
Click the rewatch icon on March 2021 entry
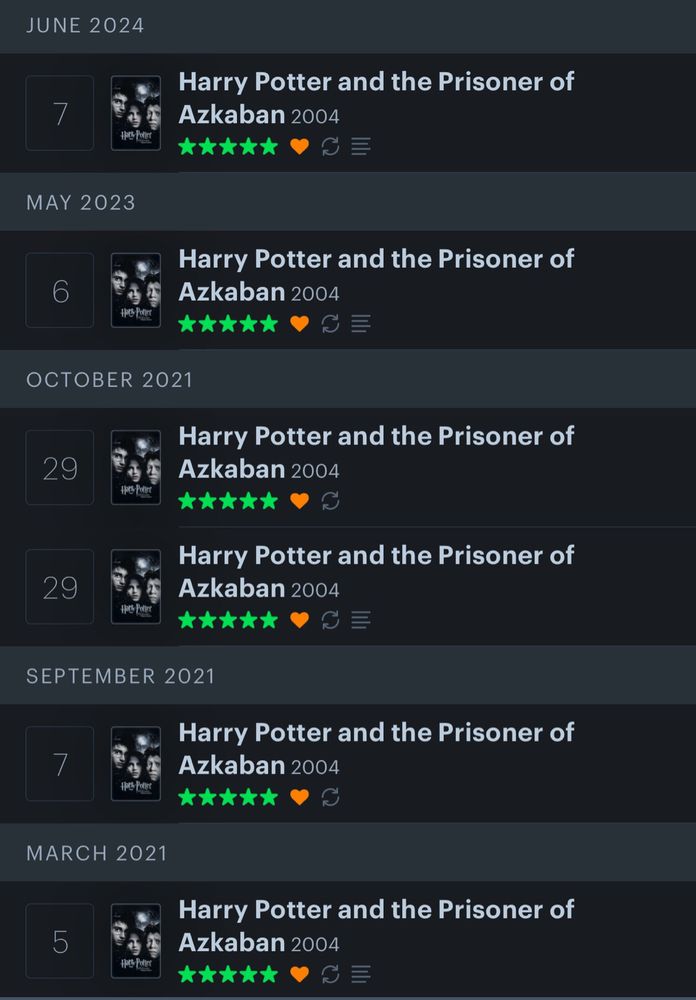point(330,974)
